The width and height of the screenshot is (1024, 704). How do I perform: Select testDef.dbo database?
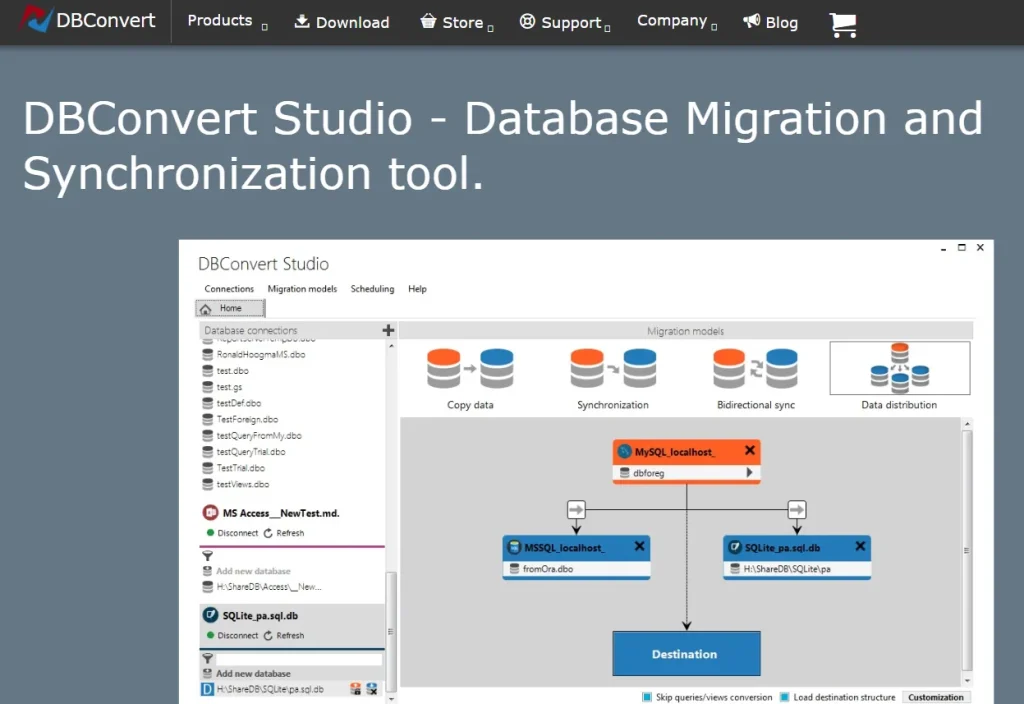232,404
